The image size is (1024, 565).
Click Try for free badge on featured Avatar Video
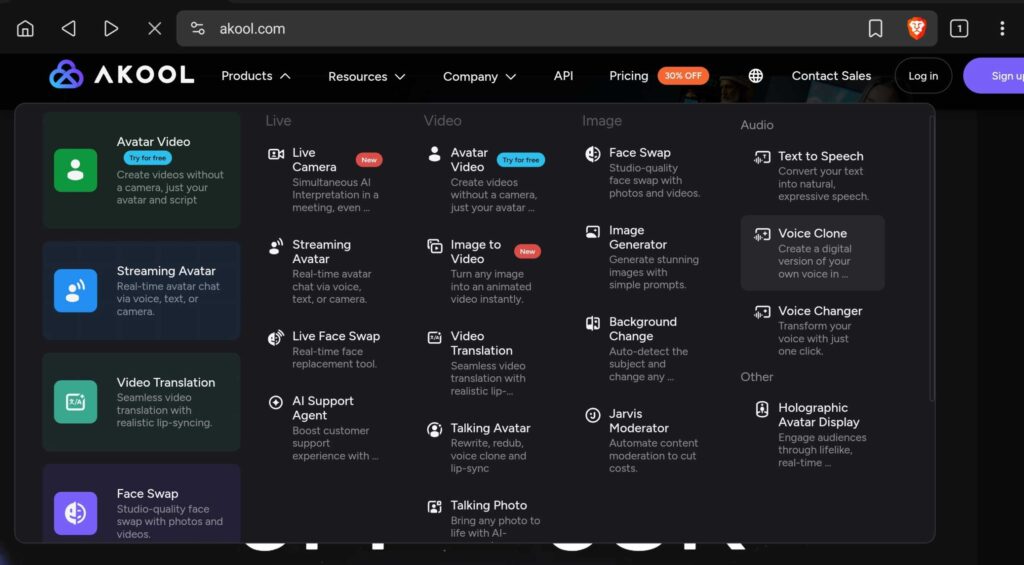point(148,158)
